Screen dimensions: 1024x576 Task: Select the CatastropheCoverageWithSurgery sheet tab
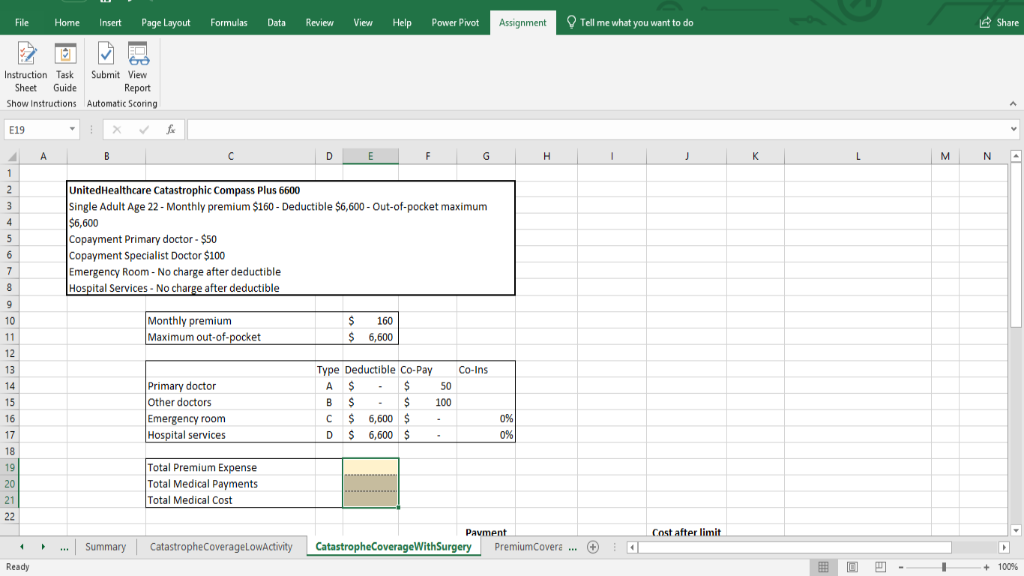point(393,547)
